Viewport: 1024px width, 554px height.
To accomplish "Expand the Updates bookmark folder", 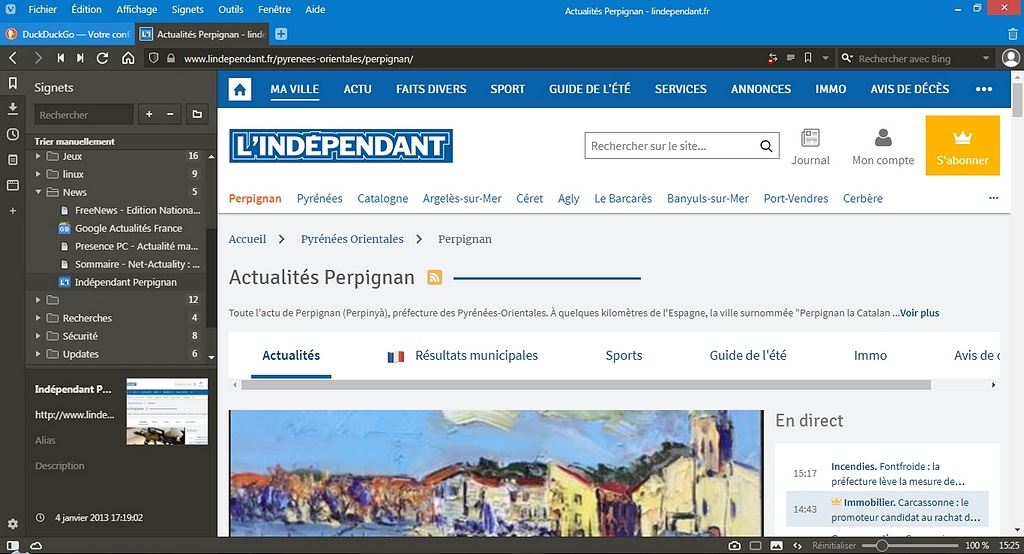I will pyautogui.click(x=38, y=354).
